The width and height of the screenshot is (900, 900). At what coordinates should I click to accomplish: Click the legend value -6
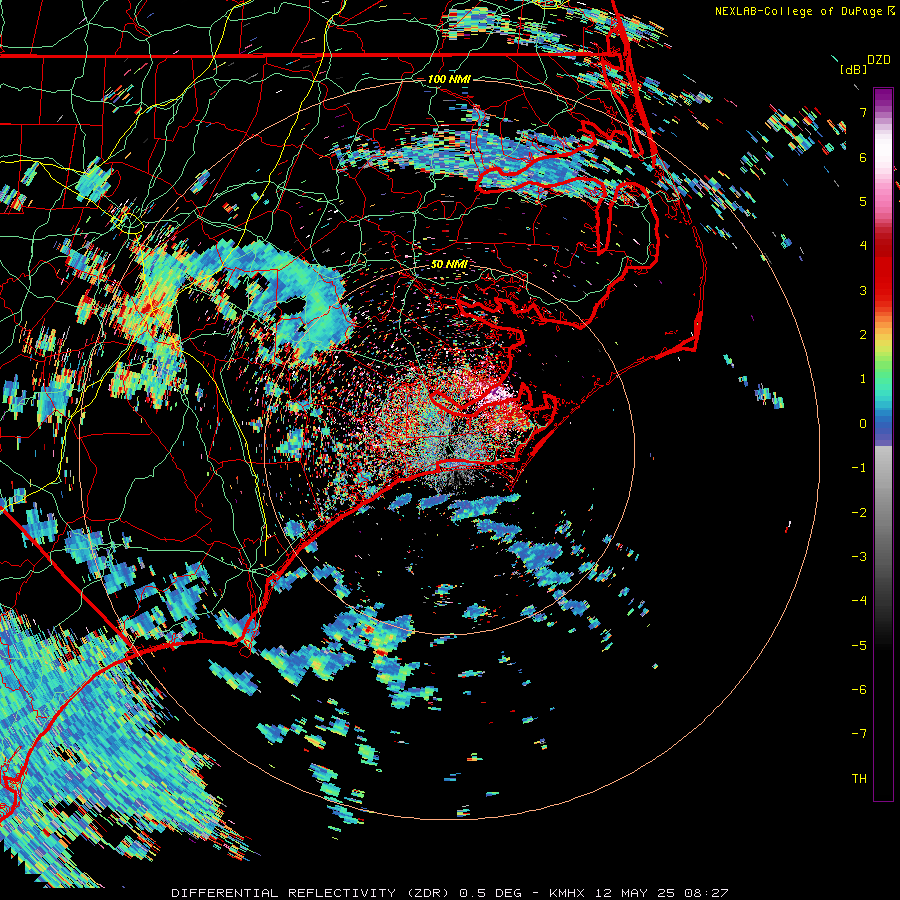tap(859, 690)
